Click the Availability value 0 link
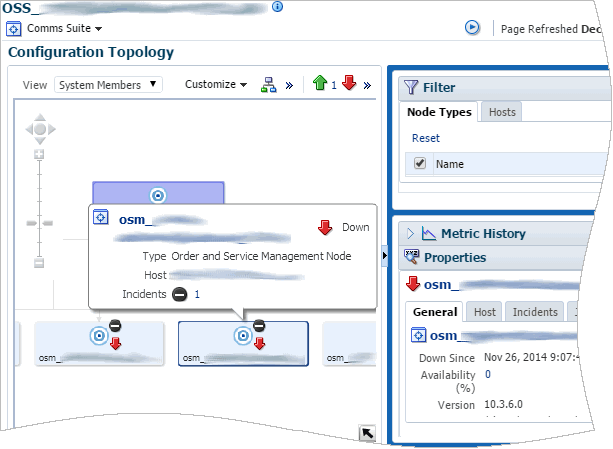This screenshot has width=613, height=449. click(488, 374)
